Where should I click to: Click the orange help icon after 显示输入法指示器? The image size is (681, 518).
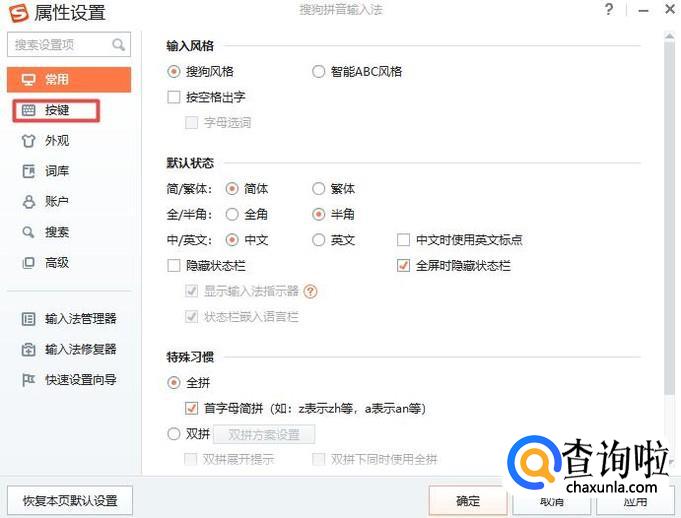click(311, 291)
